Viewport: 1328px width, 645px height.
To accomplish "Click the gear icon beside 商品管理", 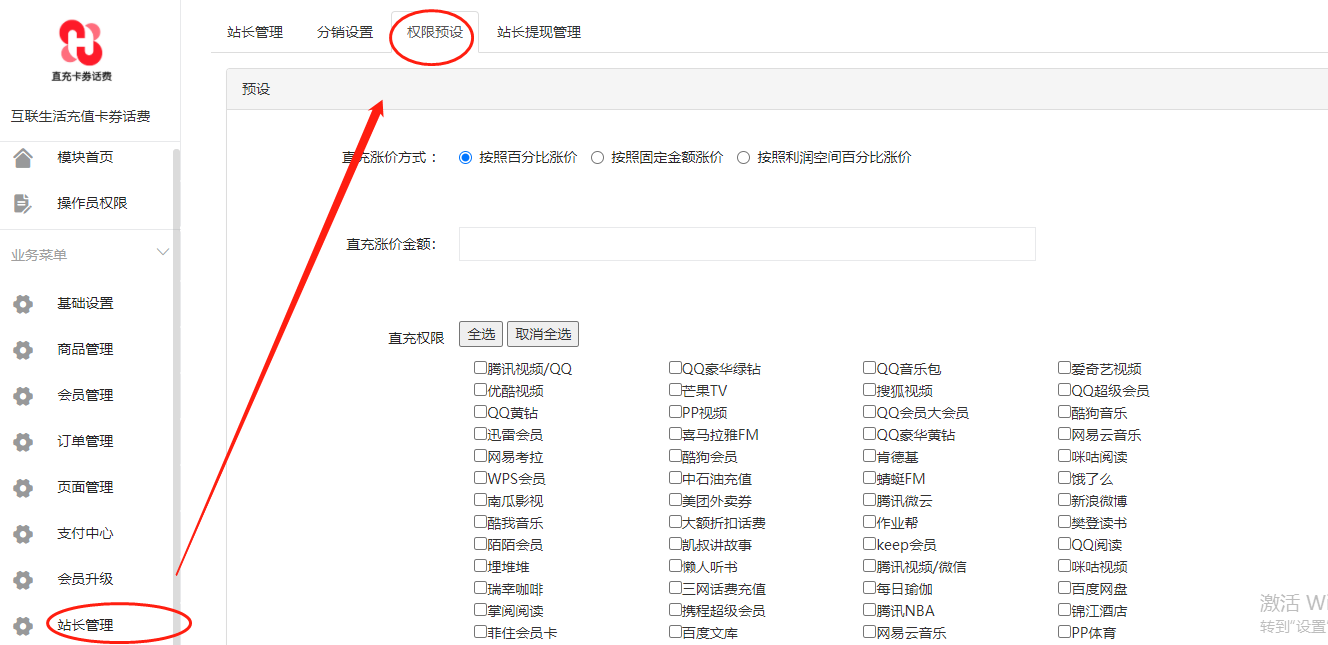I will [x=22, y=350].
